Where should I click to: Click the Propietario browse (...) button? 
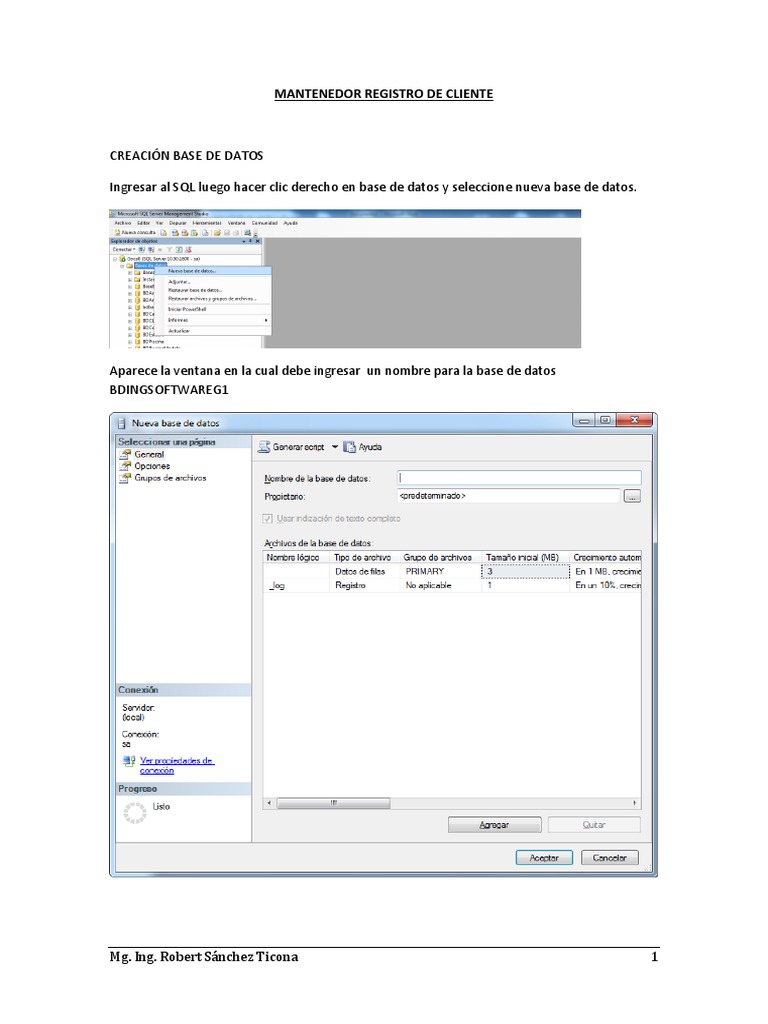click(x=632, y=497)
